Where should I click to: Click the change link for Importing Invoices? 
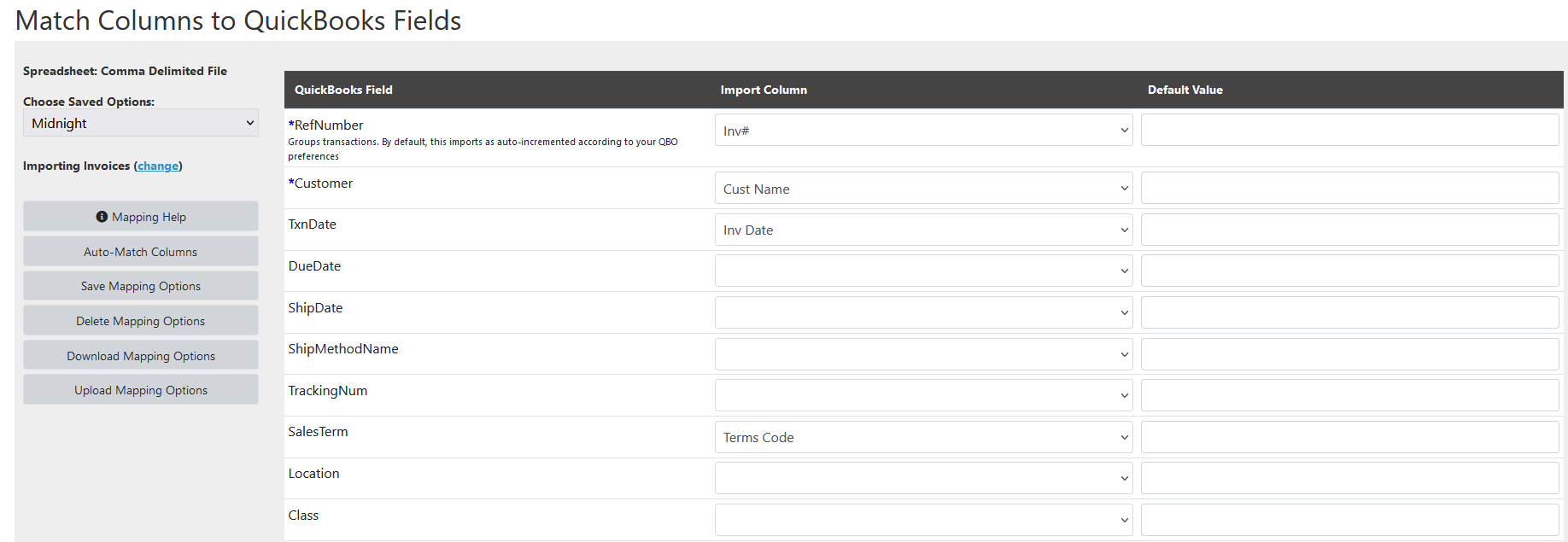pos(158,166)
